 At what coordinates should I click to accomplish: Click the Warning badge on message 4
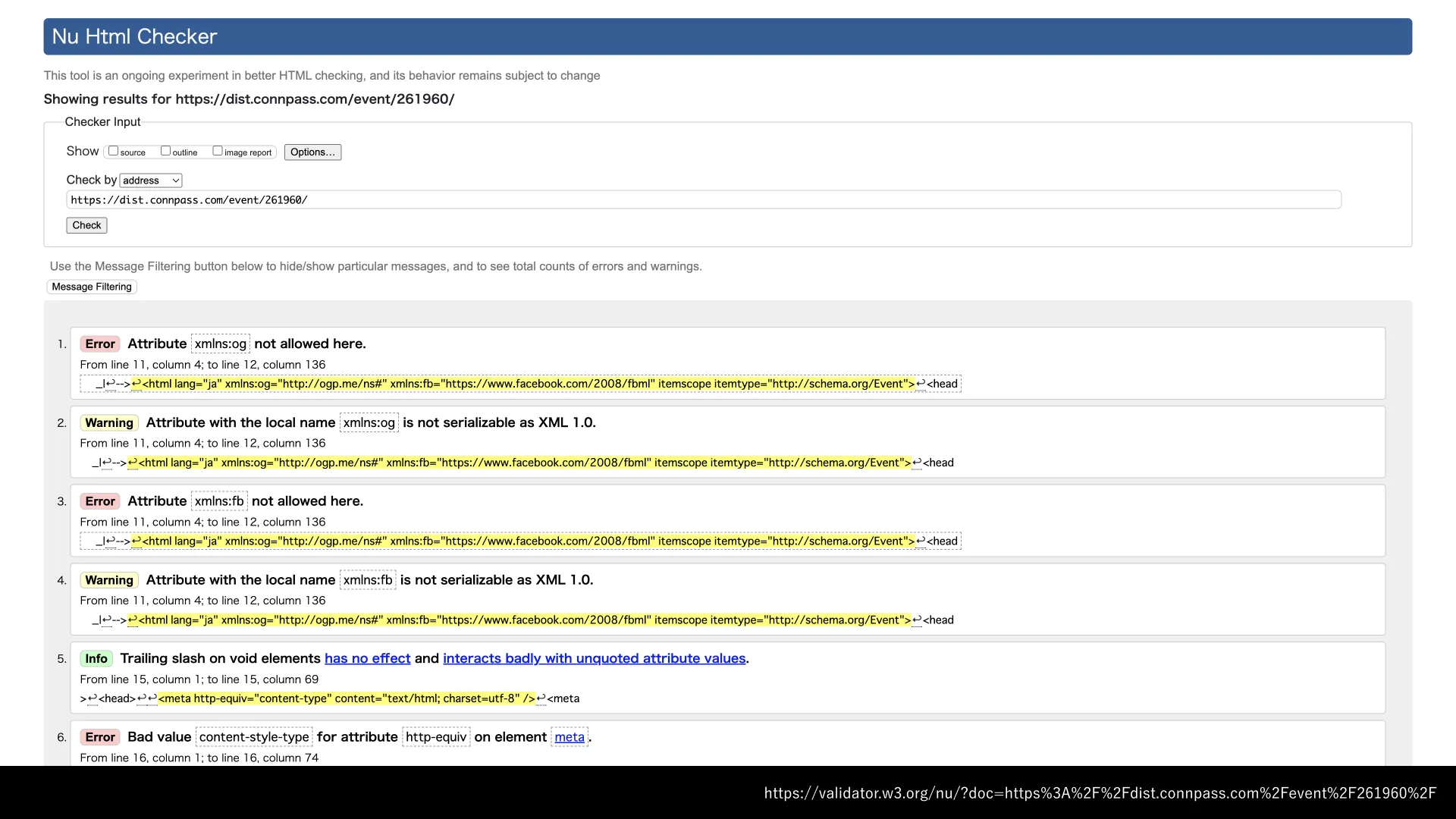coord(109,580)
